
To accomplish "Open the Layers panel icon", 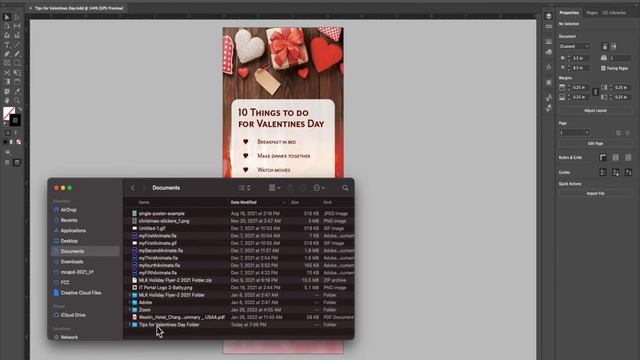I will tap(549, 16).
